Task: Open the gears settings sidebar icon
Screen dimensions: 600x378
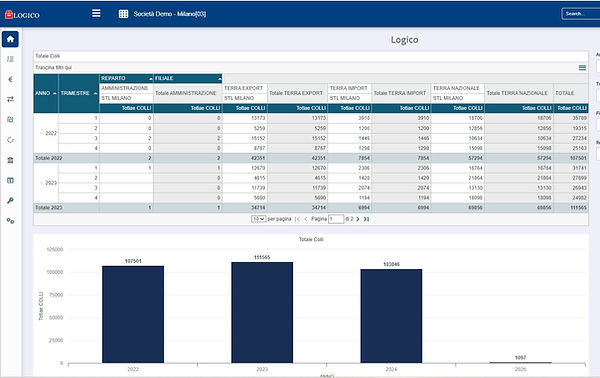Action: point(10,221)
